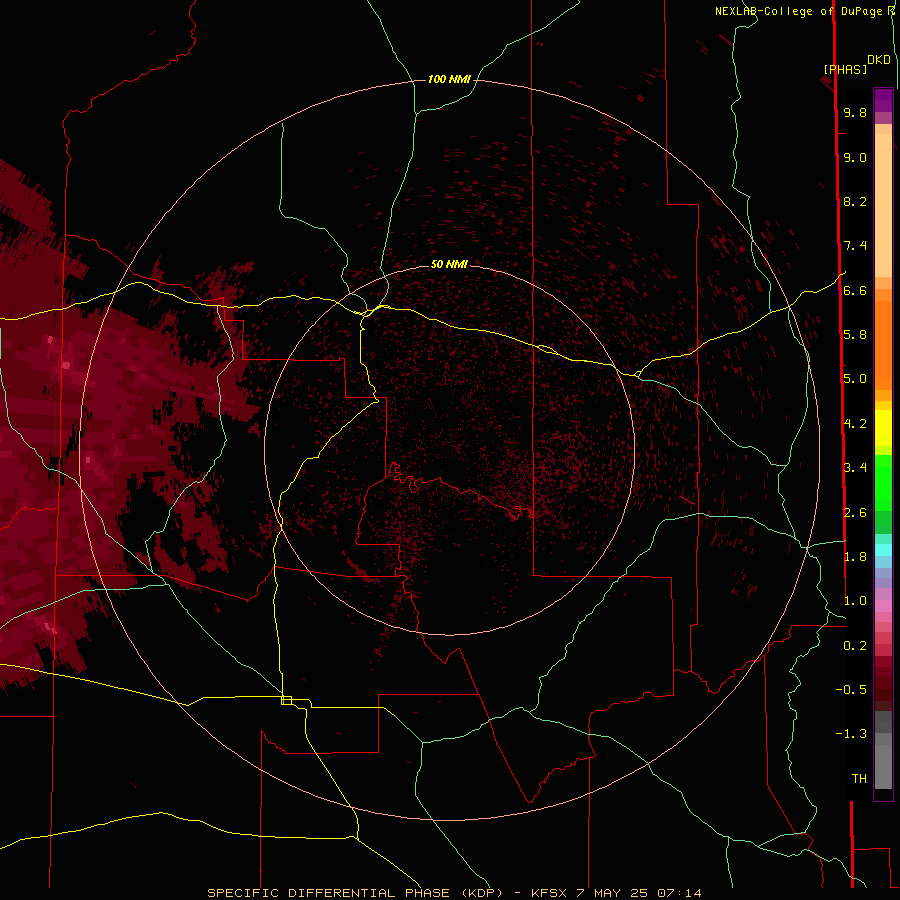Click the 0.2 legend value
This screenshot has width=900, height=900.
855,646
